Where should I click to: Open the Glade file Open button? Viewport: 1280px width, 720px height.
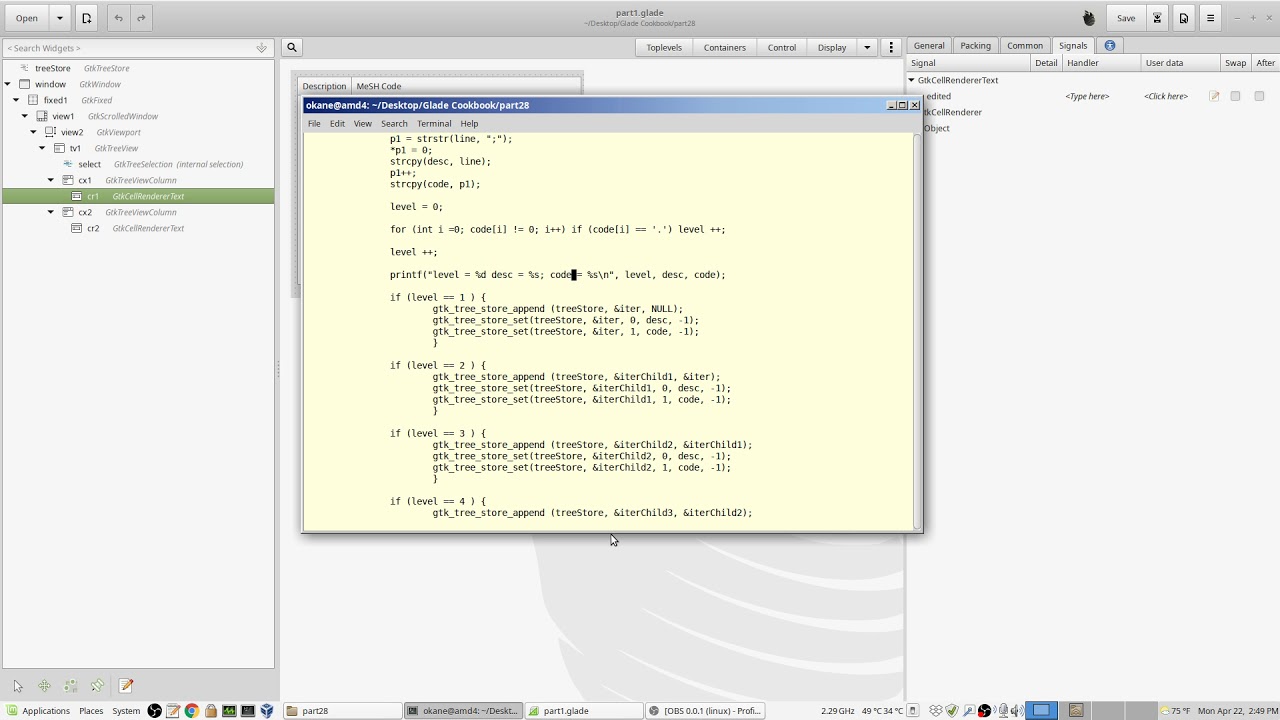coord(27,18)
